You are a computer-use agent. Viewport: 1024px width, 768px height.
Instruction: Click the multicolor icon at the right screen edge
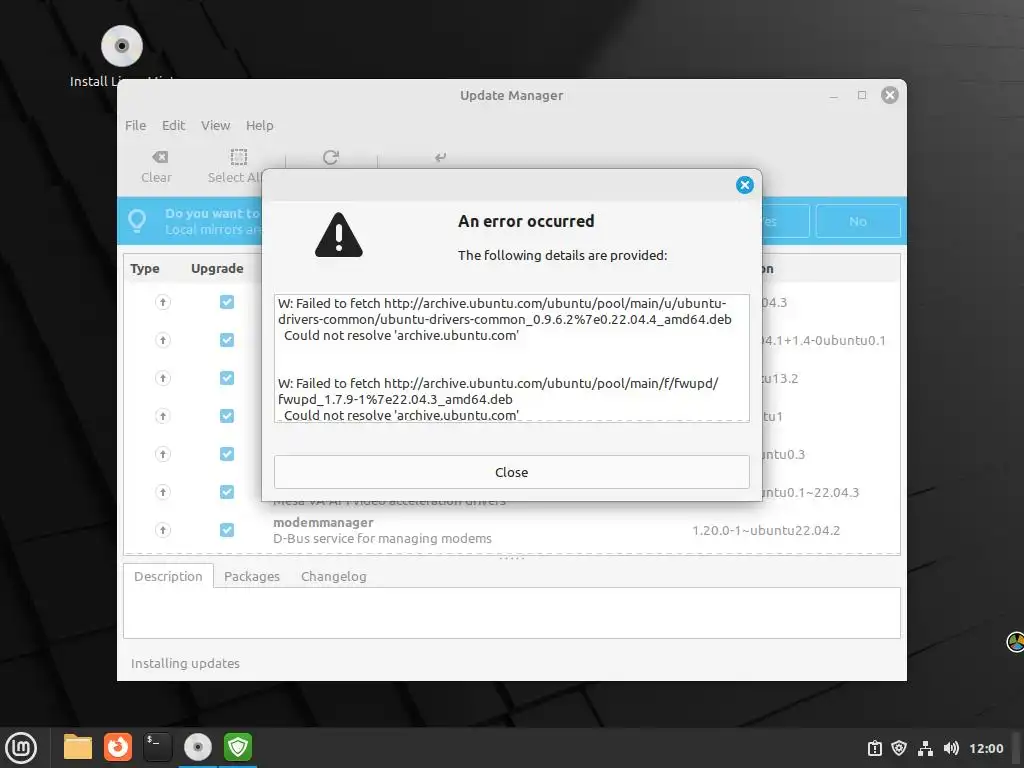click(x=1016, y=642)
